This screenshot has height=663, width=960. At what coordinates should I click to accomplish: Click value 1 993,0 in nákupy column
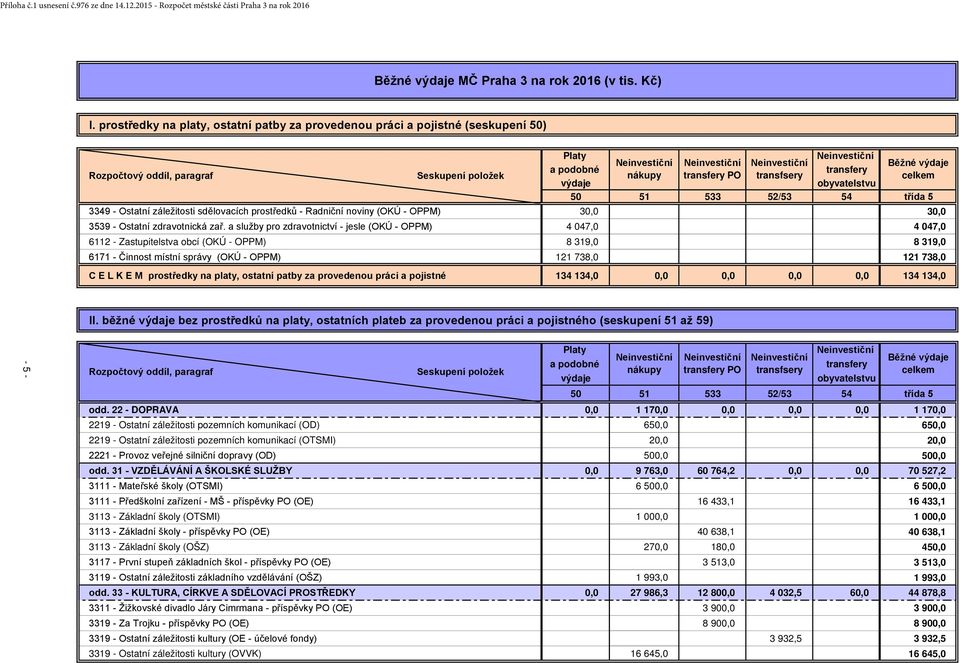652,577
